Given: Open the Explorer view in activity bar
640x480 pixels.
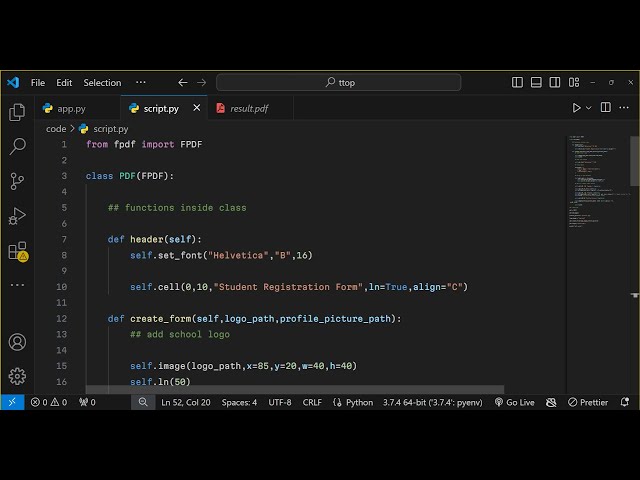Looking at the screenshot, I should point(17,112).
